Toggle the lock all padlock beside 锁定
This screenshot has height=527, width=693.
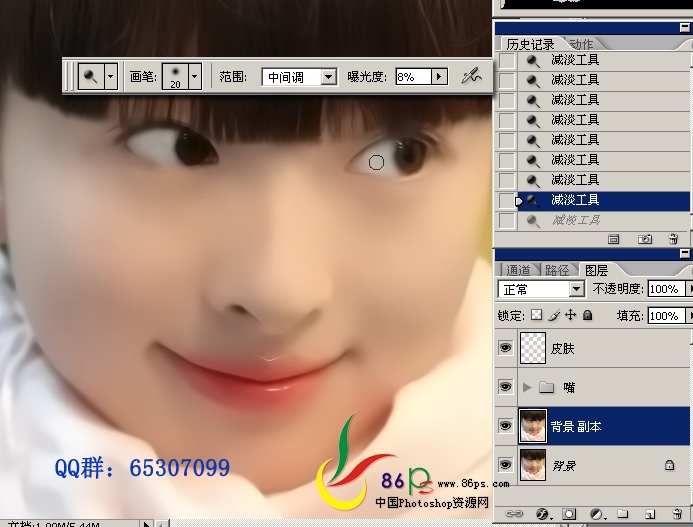click(587, 315)
